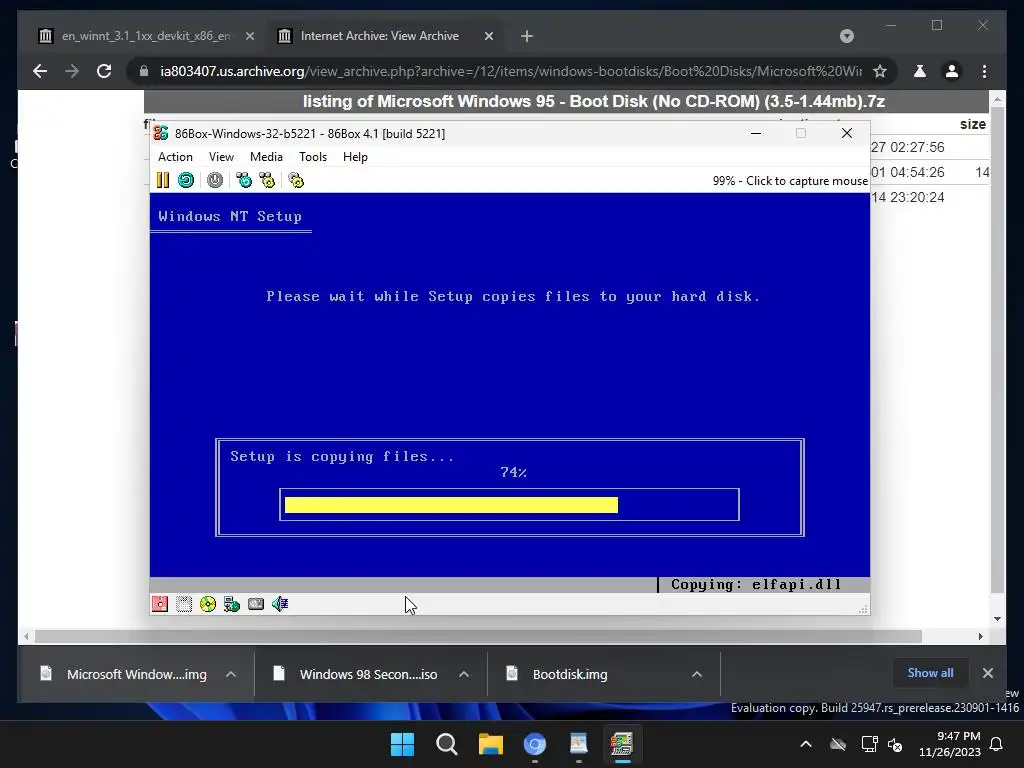1024x768 pixels.
Task: Open the Media menu in 86Box
Action: tap(266, 157)
